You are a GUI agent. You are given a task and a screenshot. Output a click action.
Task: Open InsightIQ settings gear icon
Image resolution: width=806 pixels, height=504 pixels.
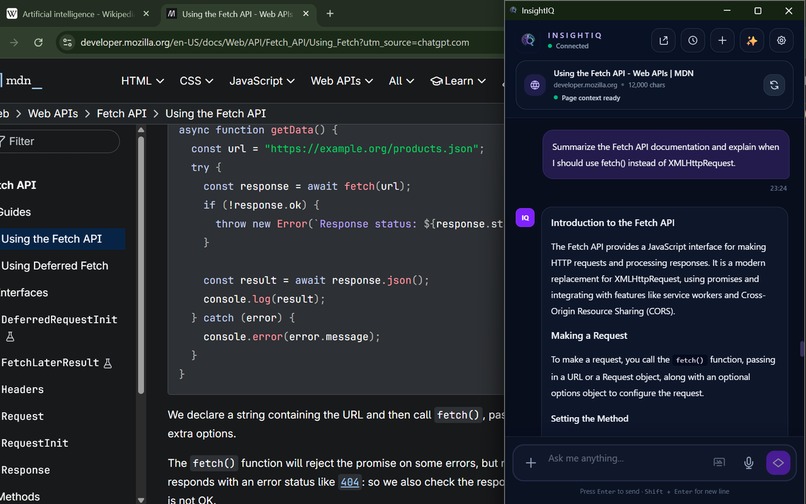point(781,41)
